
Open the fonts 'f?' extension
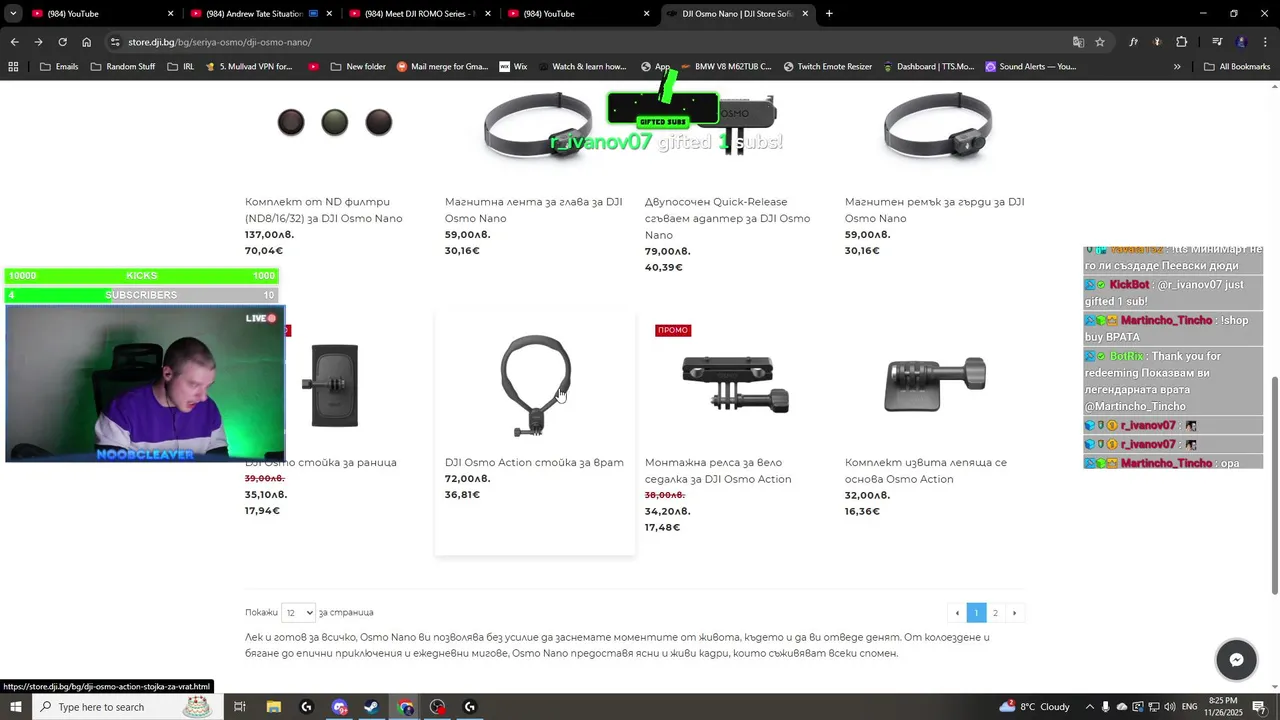1133,42
